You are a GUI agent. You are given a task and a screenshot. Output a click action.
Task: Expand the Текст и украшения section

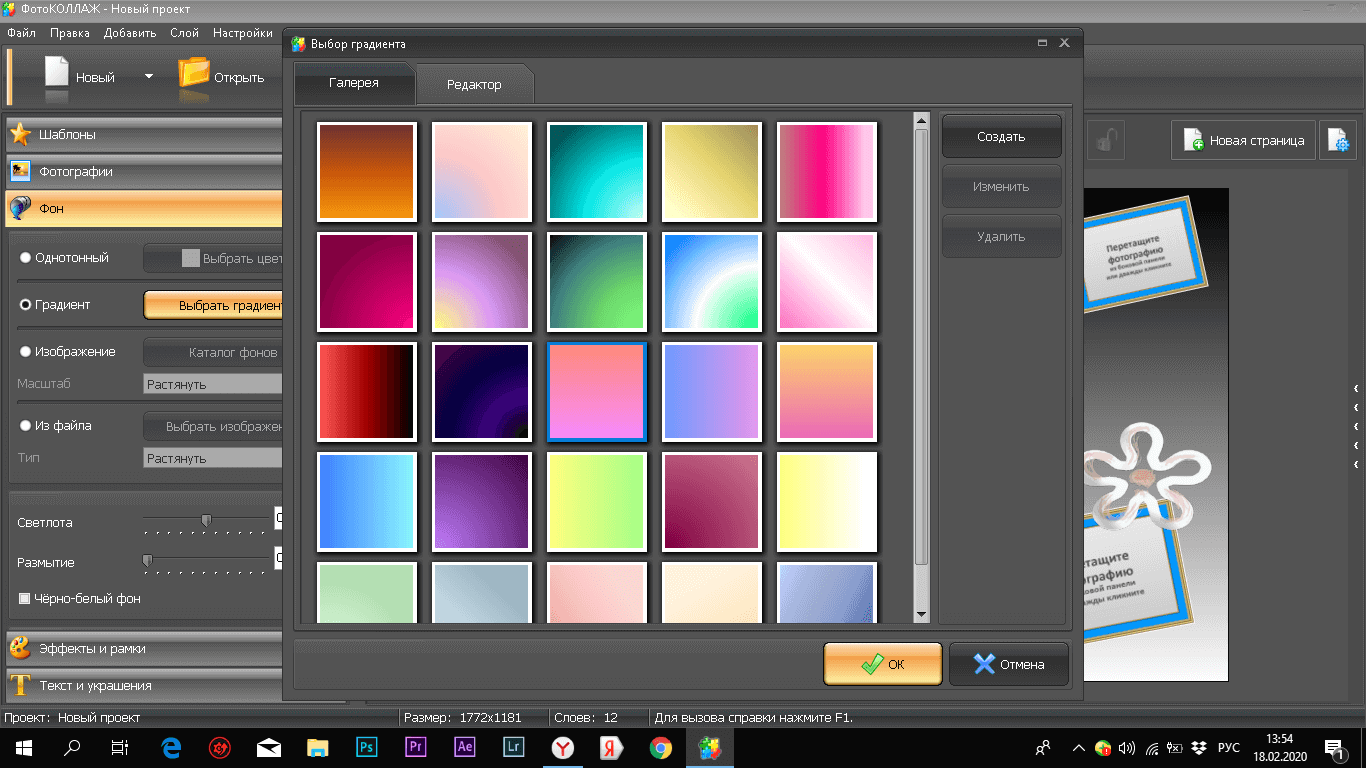[144, 686]
